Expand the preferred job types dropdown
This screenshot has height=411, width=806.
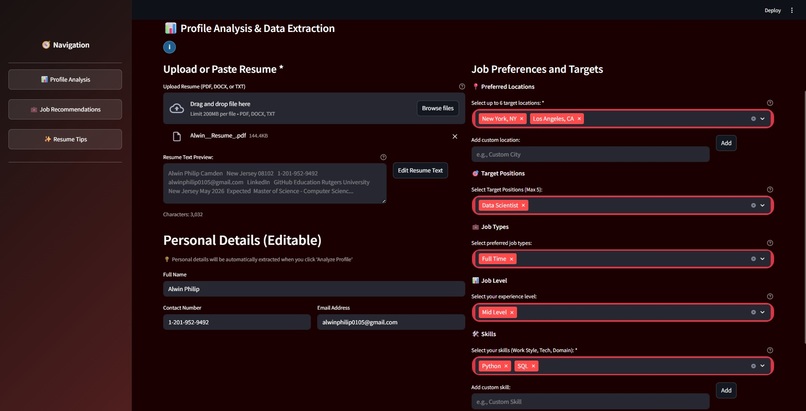tap(762, 259)
